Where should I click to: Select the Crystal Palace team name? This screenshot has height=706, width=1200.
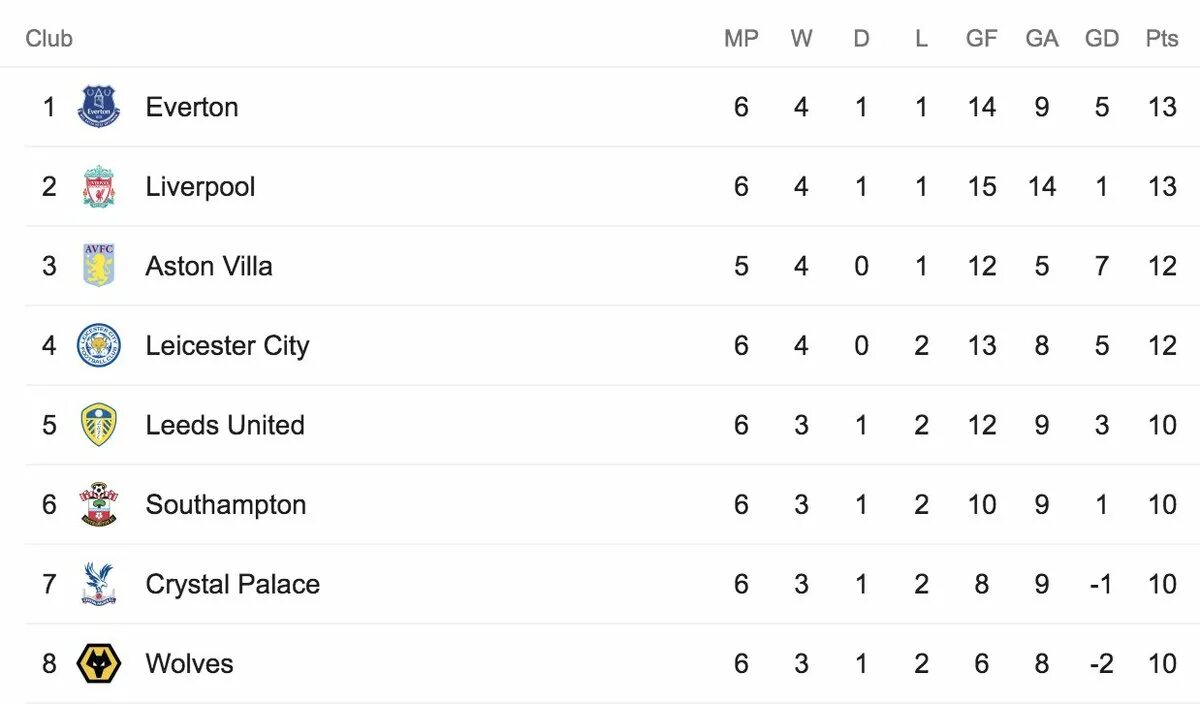[x=233, y=584]
